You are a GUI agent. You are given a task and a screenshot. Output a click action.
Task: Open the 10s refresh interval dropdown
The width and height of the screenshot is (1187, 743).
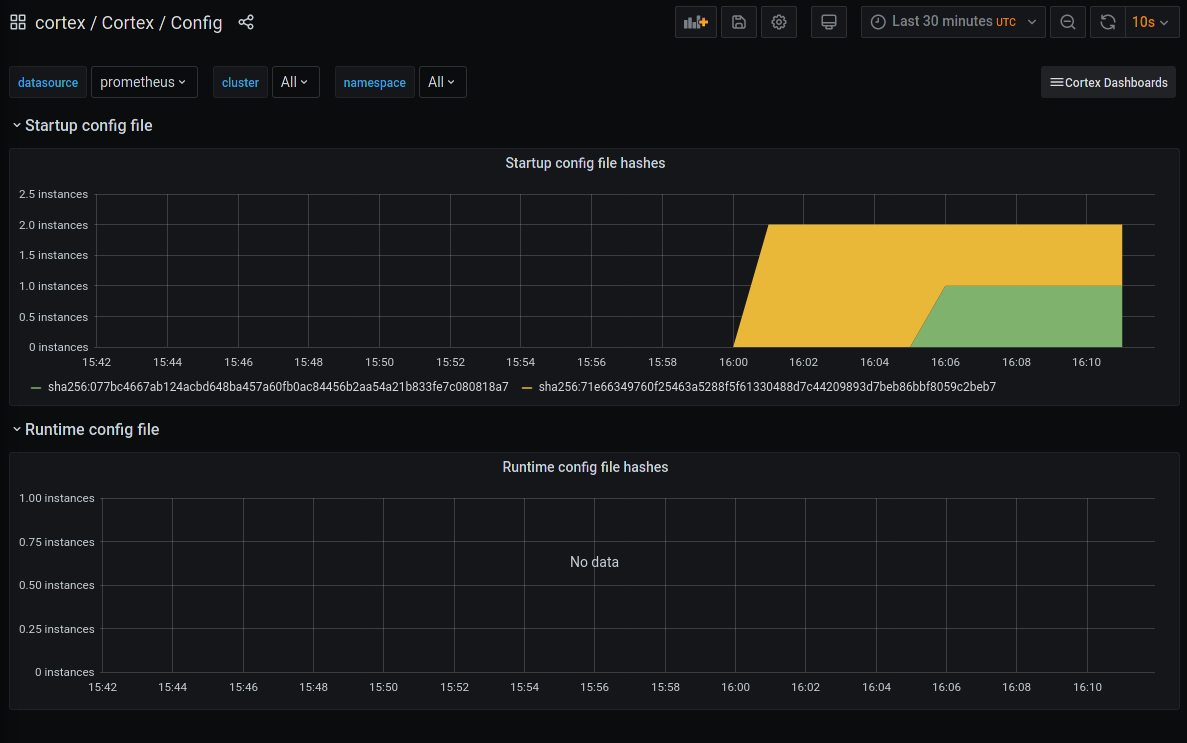coord(1151,22)
